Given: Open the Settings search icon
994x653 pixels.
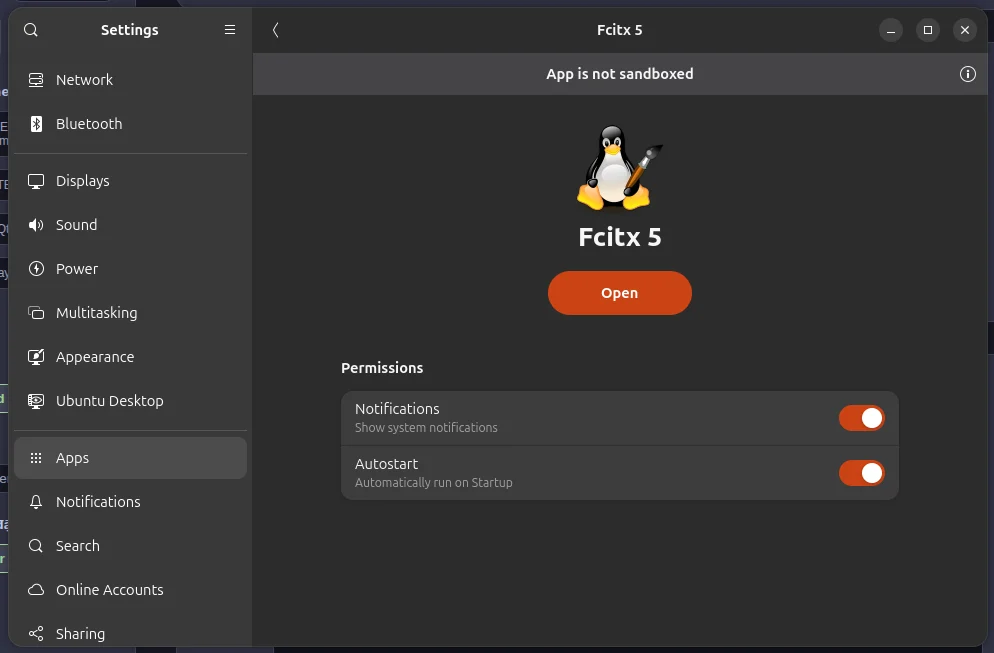Looking at the screenshot, I should pyautogui.click(x=30, y=30).
